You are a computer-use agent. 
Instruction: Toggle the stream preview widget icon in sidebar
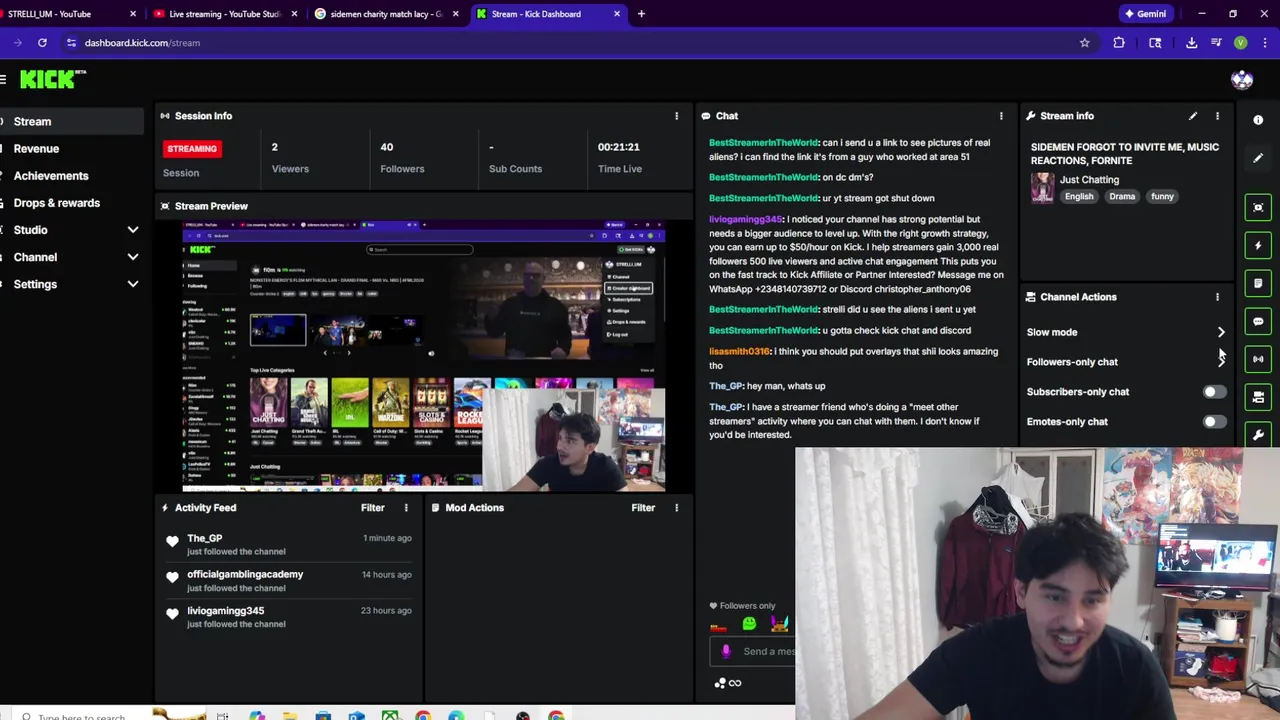point(1258,207)
